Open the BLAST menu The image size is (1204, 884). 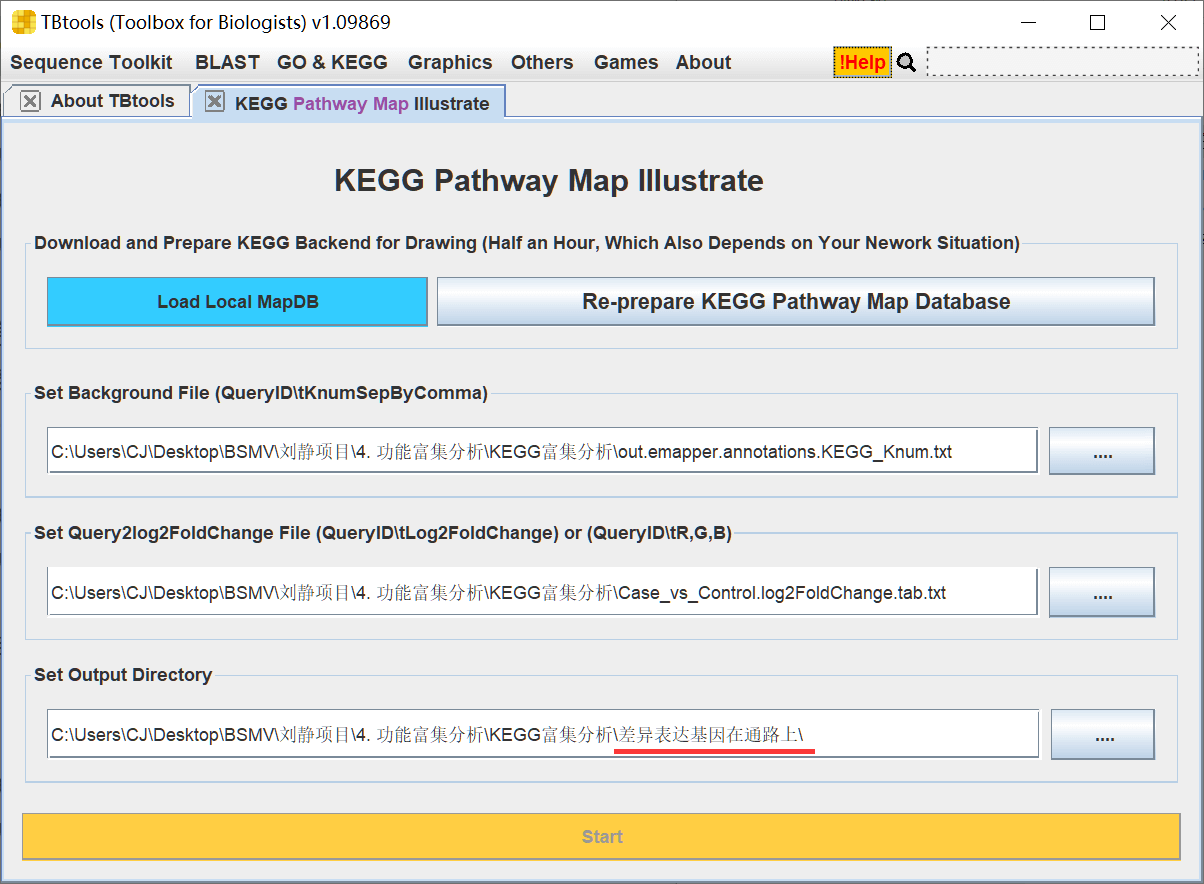pyautogui.click(x=227, y=62)
